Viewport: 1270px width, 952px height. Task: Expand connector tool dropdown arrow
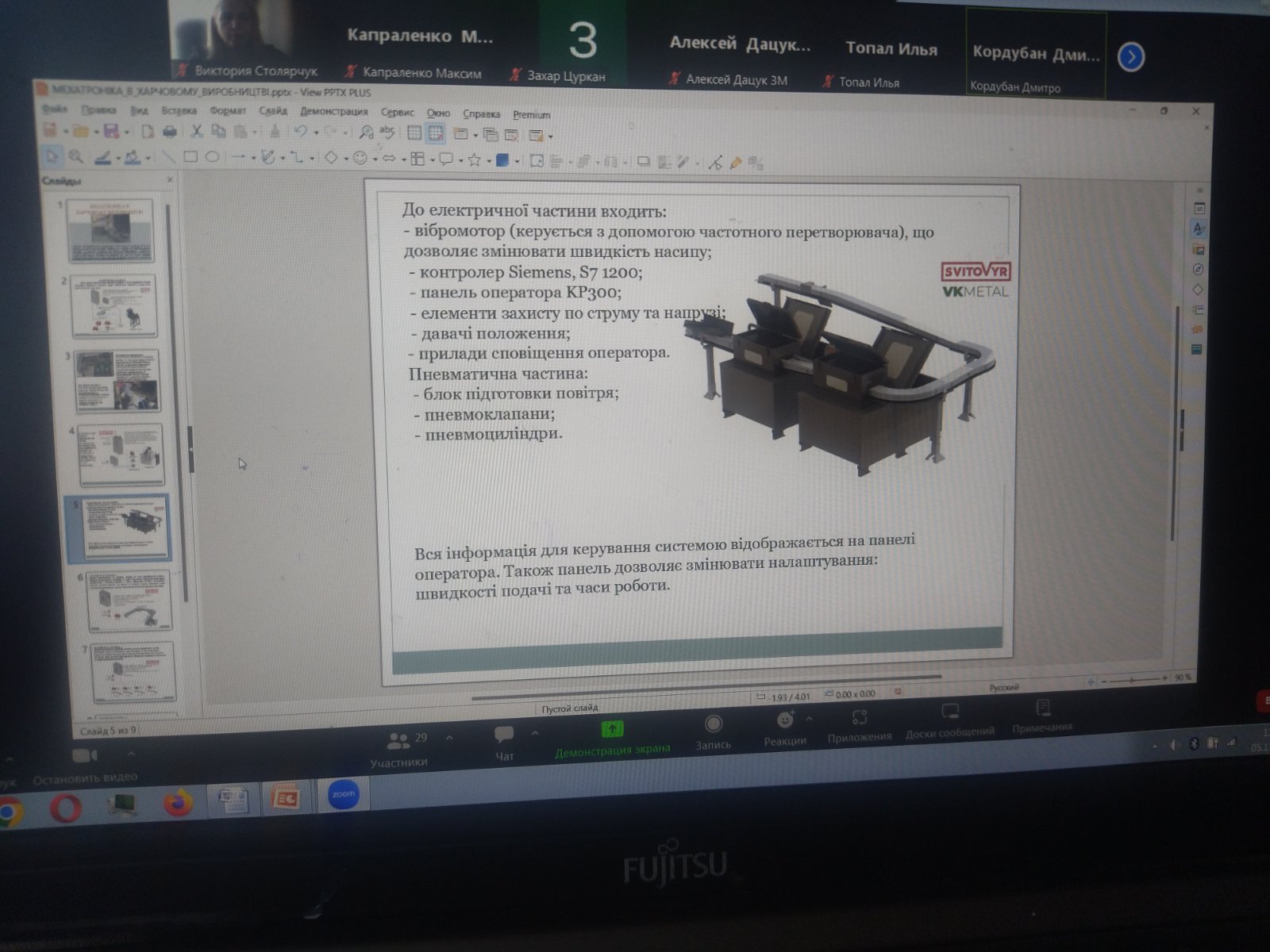312,158
